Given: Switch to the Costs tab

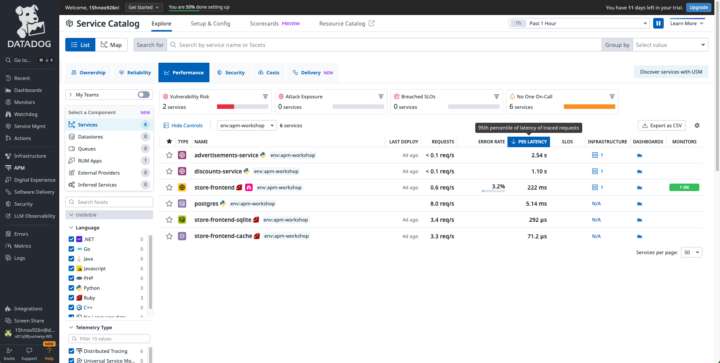Looking at the screenshot, I should click(x=269, y=73).
